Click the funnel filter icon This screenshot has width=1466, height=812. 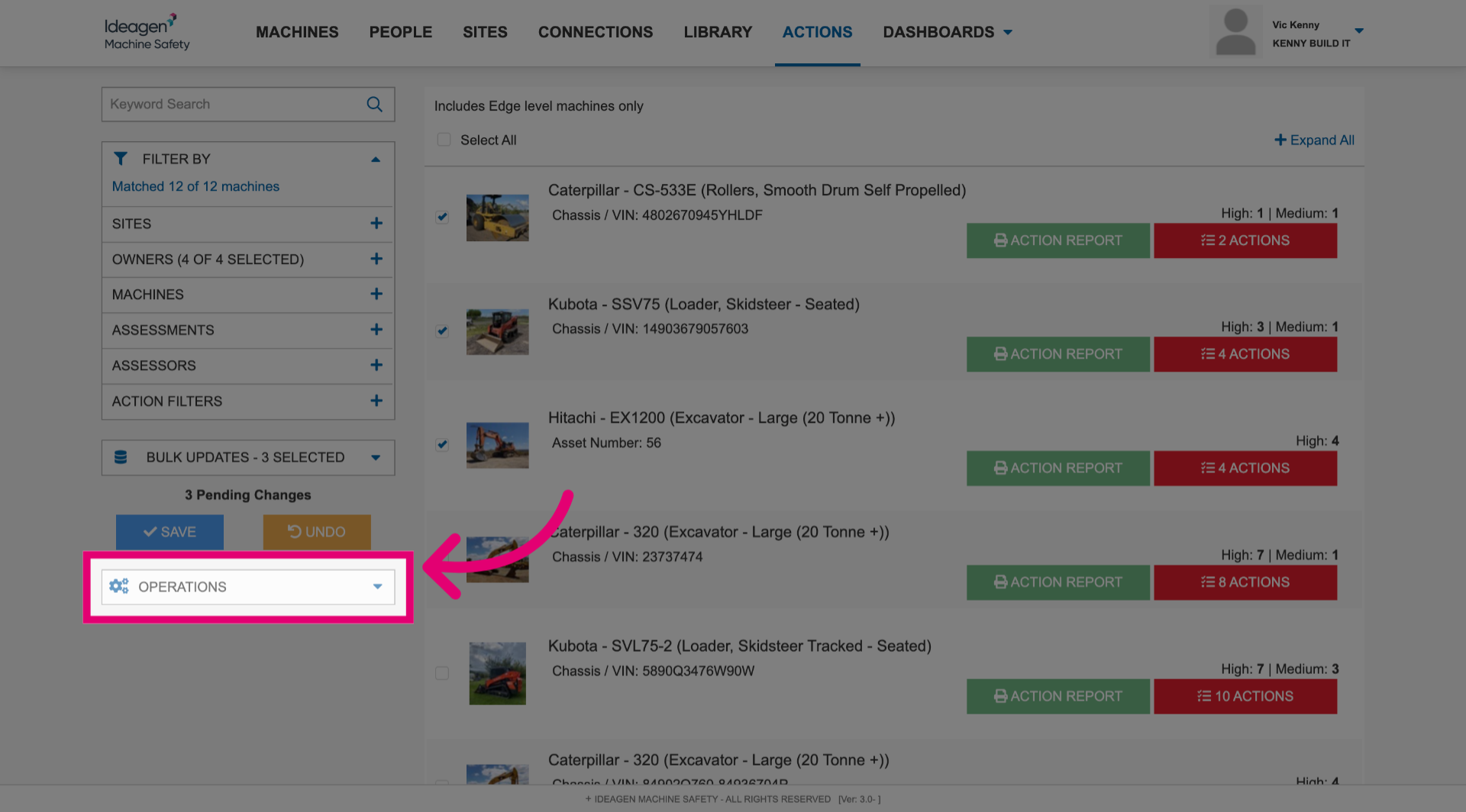(121, 159)
